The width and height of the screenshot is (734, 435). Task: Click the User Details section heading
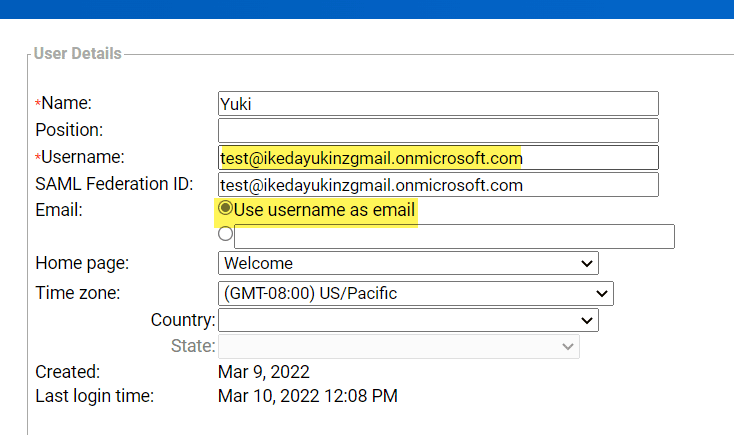[78, 53]
